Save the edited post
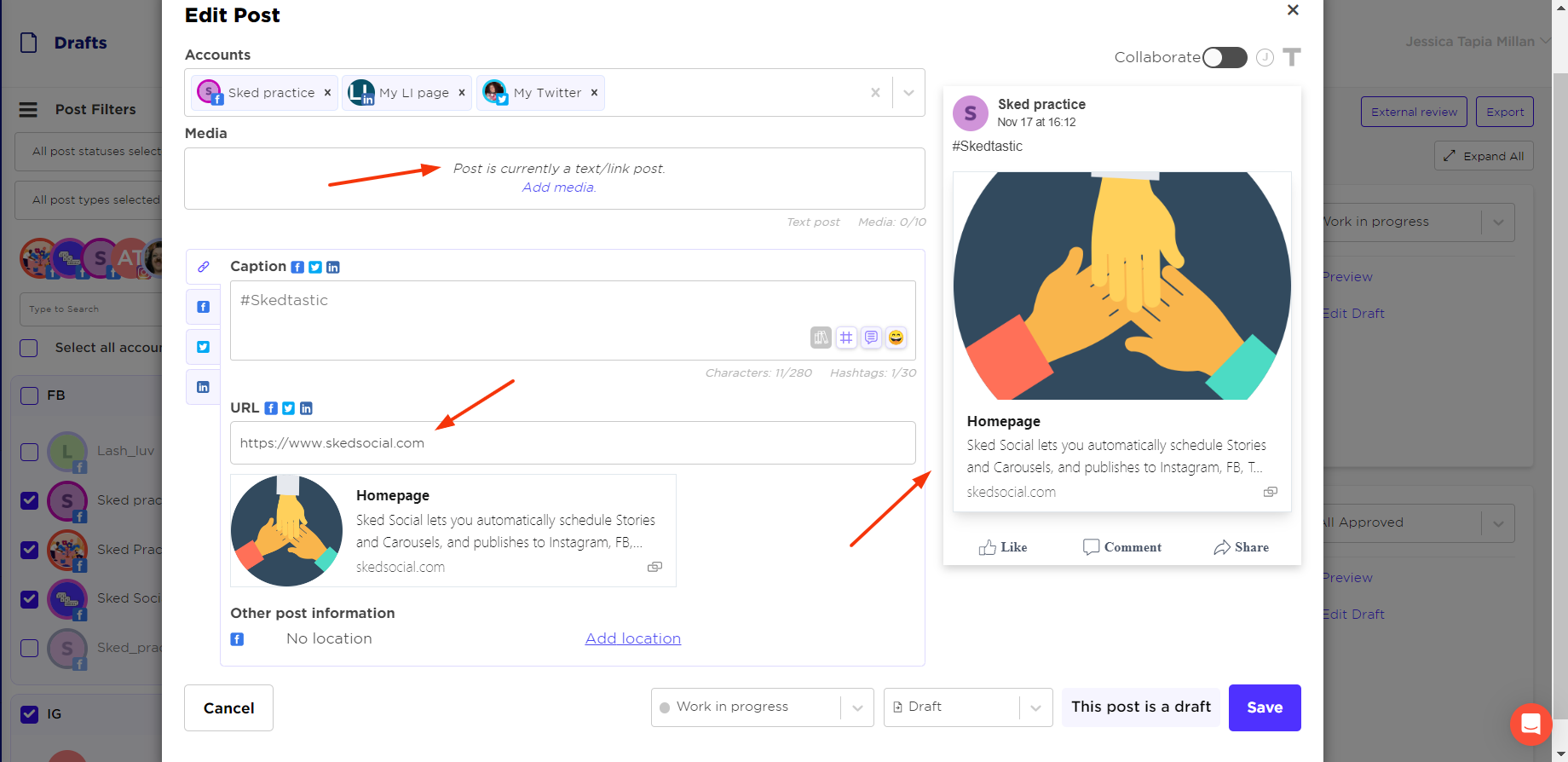The height and width of the screenshot is (762, 1568). coord(1264,707)
